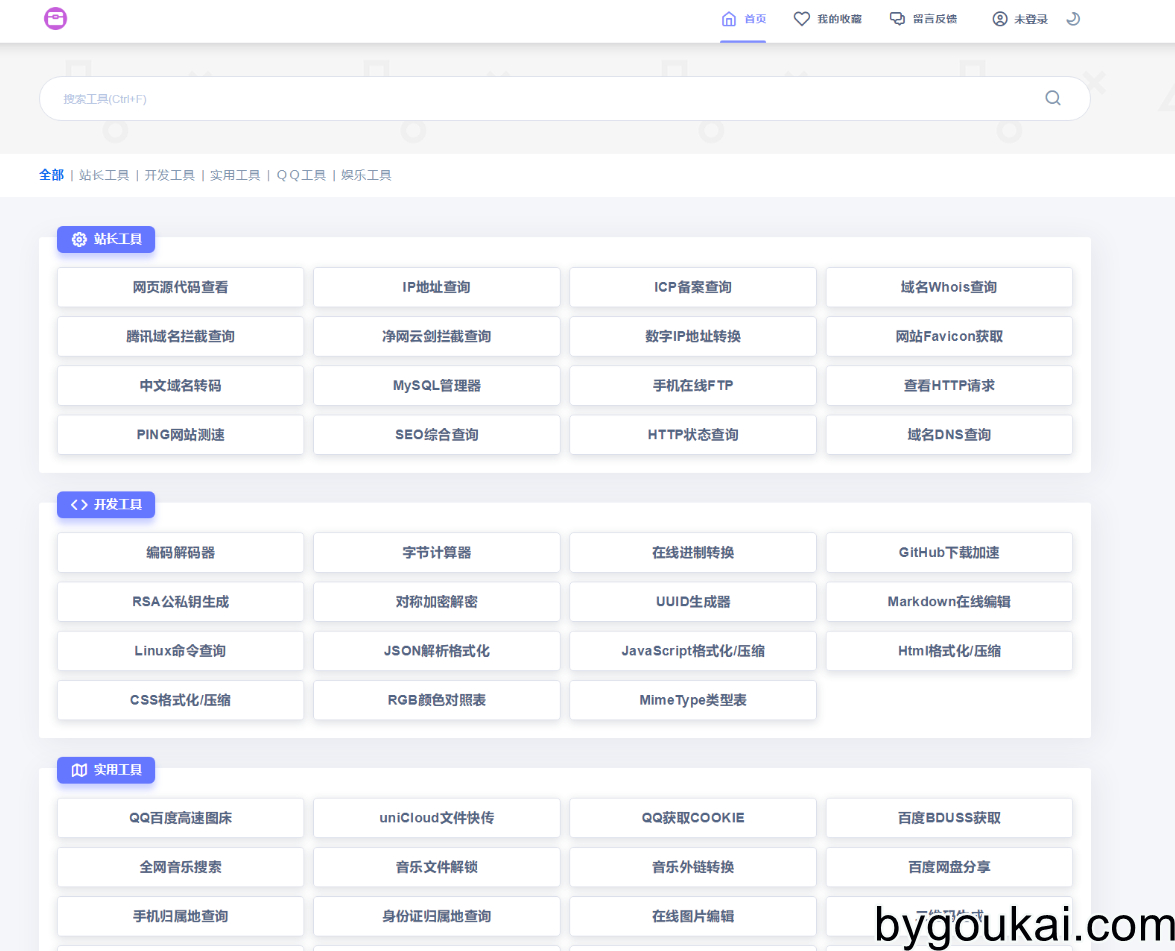Open ICP备案查询 tool
This screenshot has width=1175, height=951.
coord(693,287)
